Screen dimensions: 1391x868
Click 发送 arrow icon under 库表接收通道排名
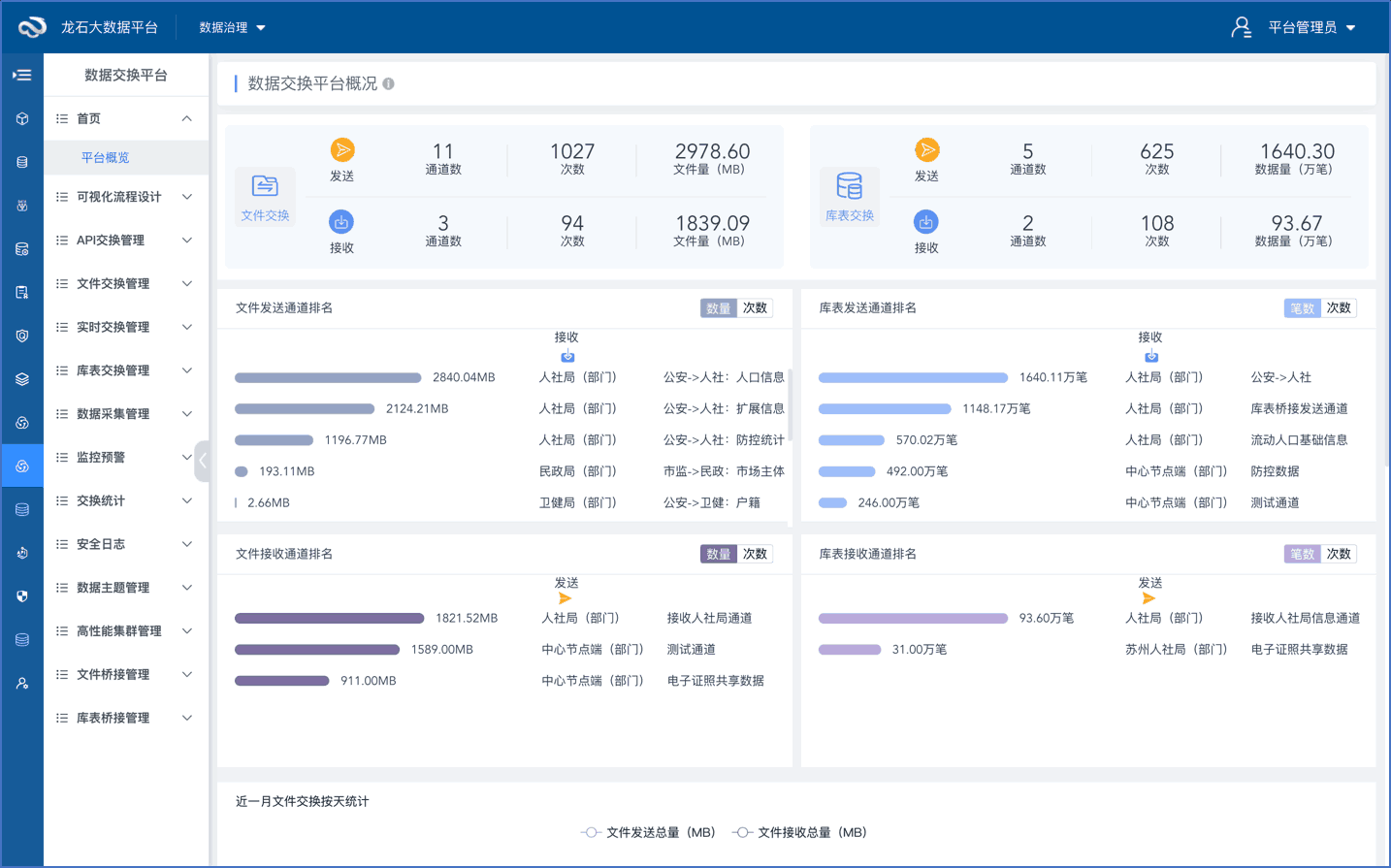(1149, 598)
